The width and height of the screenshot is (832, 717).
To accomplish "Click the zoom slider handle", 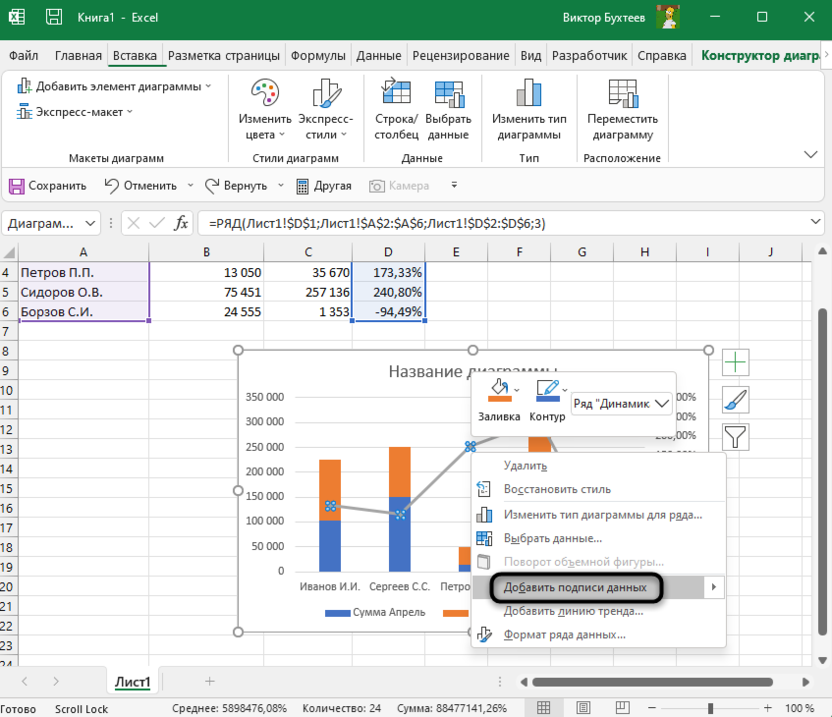I will [710, 708].
